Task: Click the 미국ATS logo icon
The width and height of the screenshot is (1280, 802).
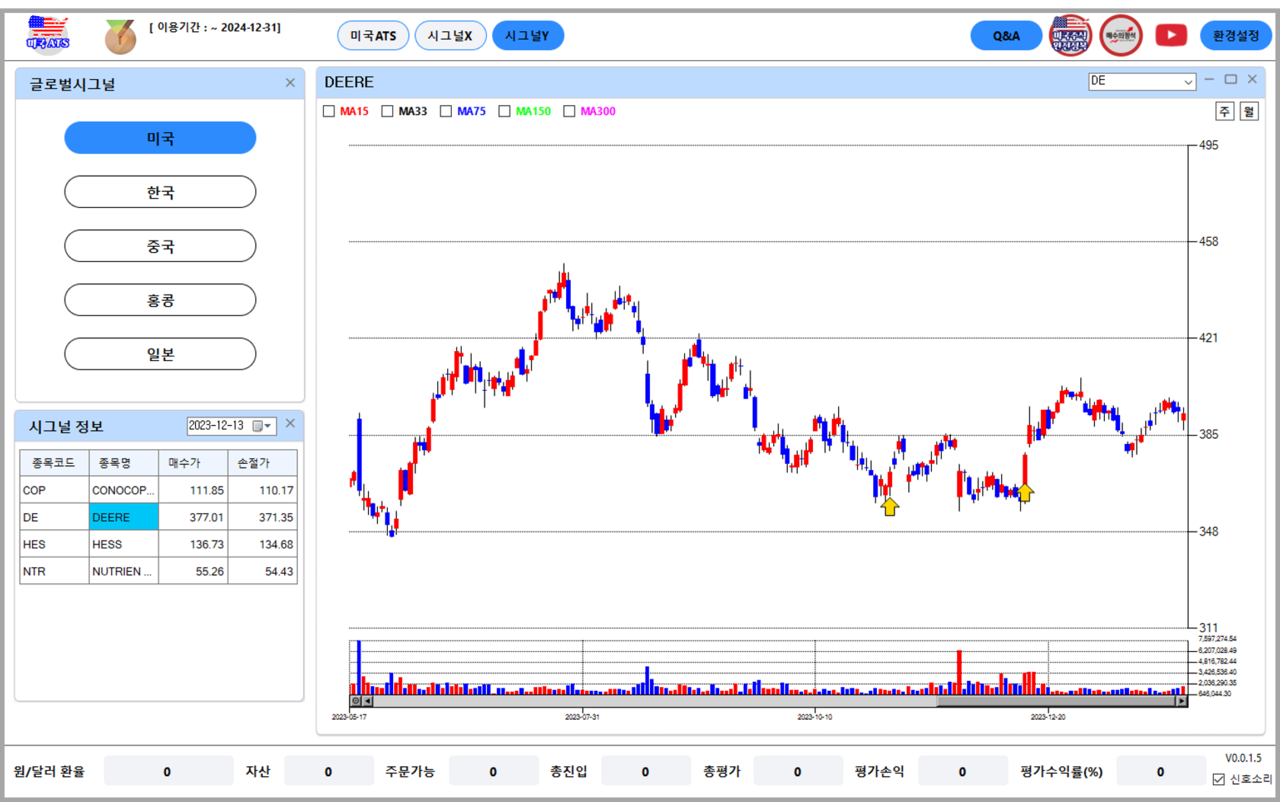Action: pyautogui.click(x=48, y=35)
